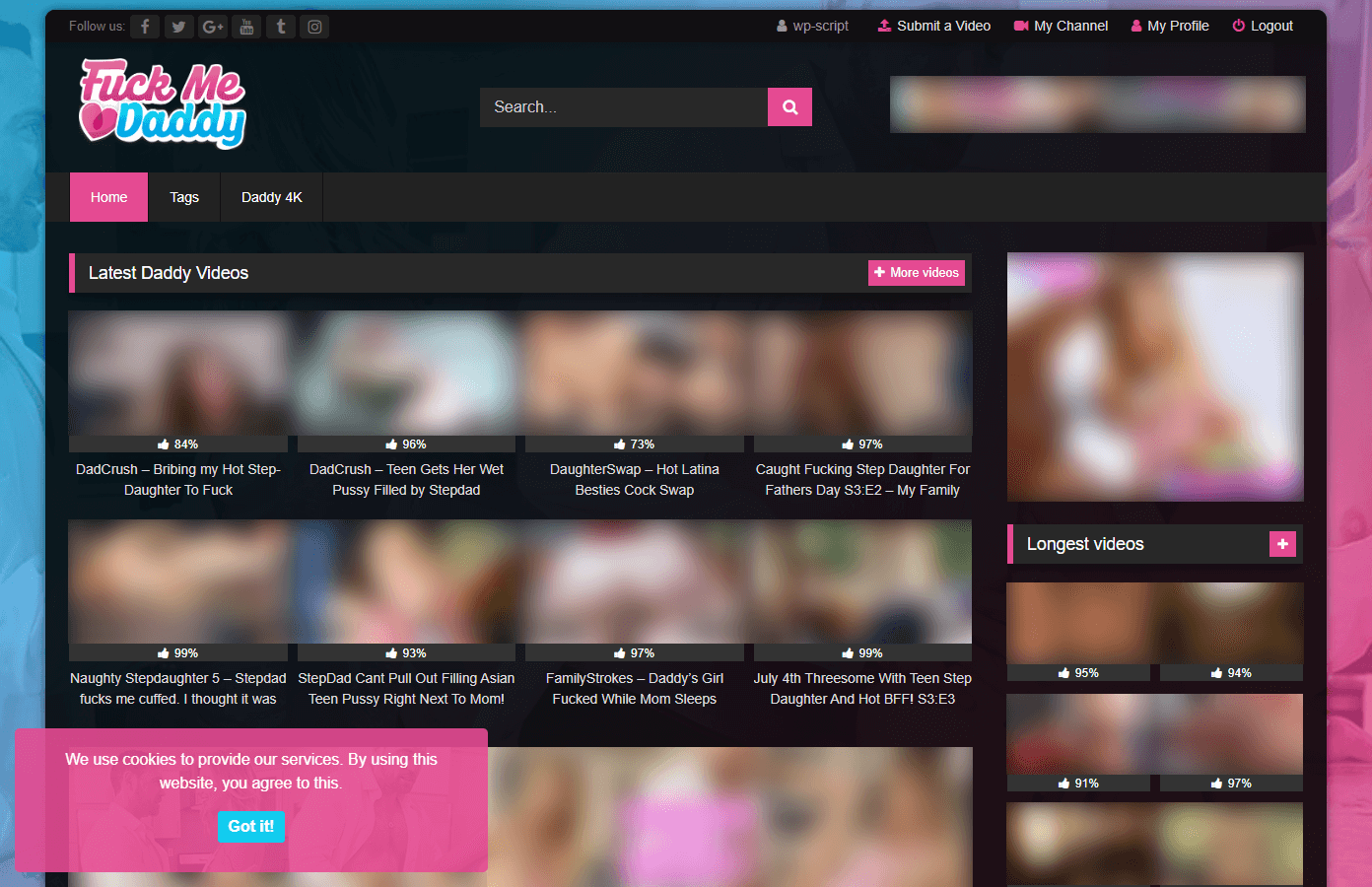Click the Latest Daddy Videos heading
The height and width of the screenshot is (887, 1372).
tap(169, 273)
